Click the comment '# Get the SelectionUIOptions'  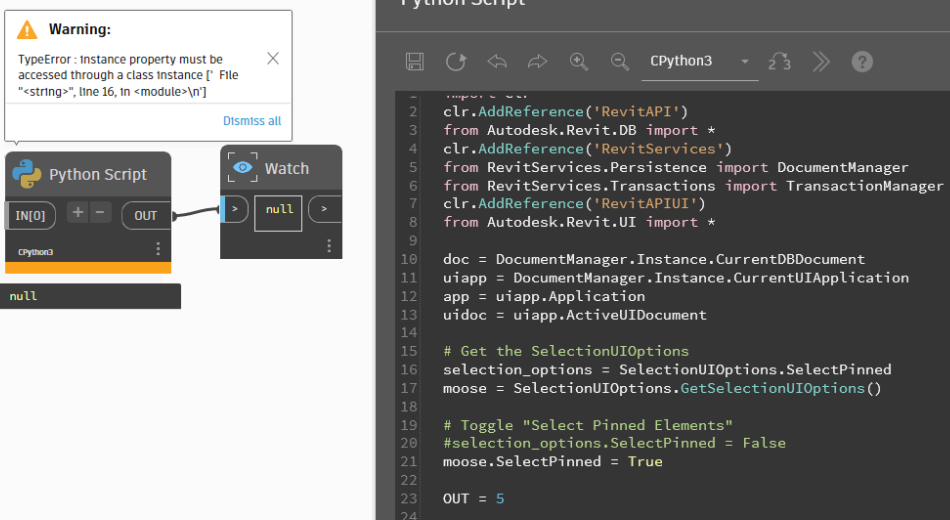[x=566, y=352]
